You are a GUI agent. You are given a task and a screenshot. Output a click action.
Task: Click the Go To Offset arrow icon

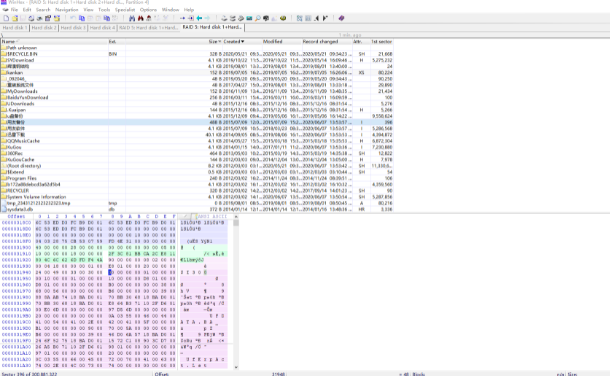(x=182, y=18)
